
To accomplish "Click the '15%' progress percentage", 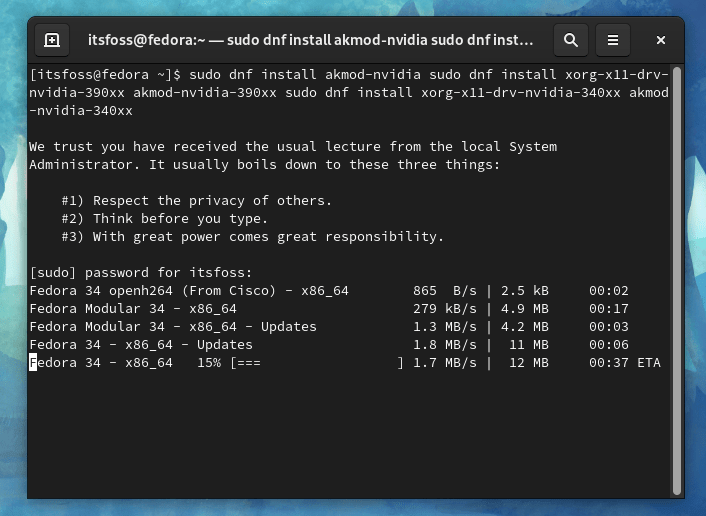I will [x=209, y=363].
